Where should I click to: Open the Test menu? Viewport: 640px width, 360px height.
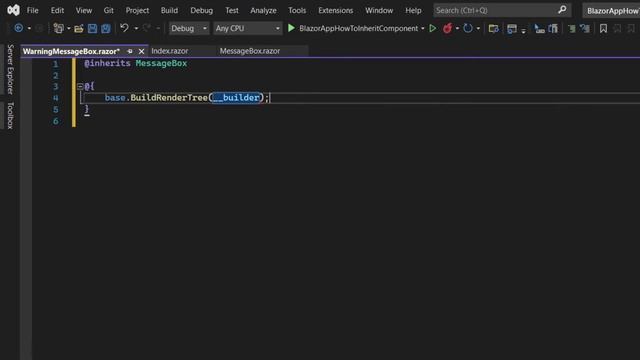[x=232, y=10]
